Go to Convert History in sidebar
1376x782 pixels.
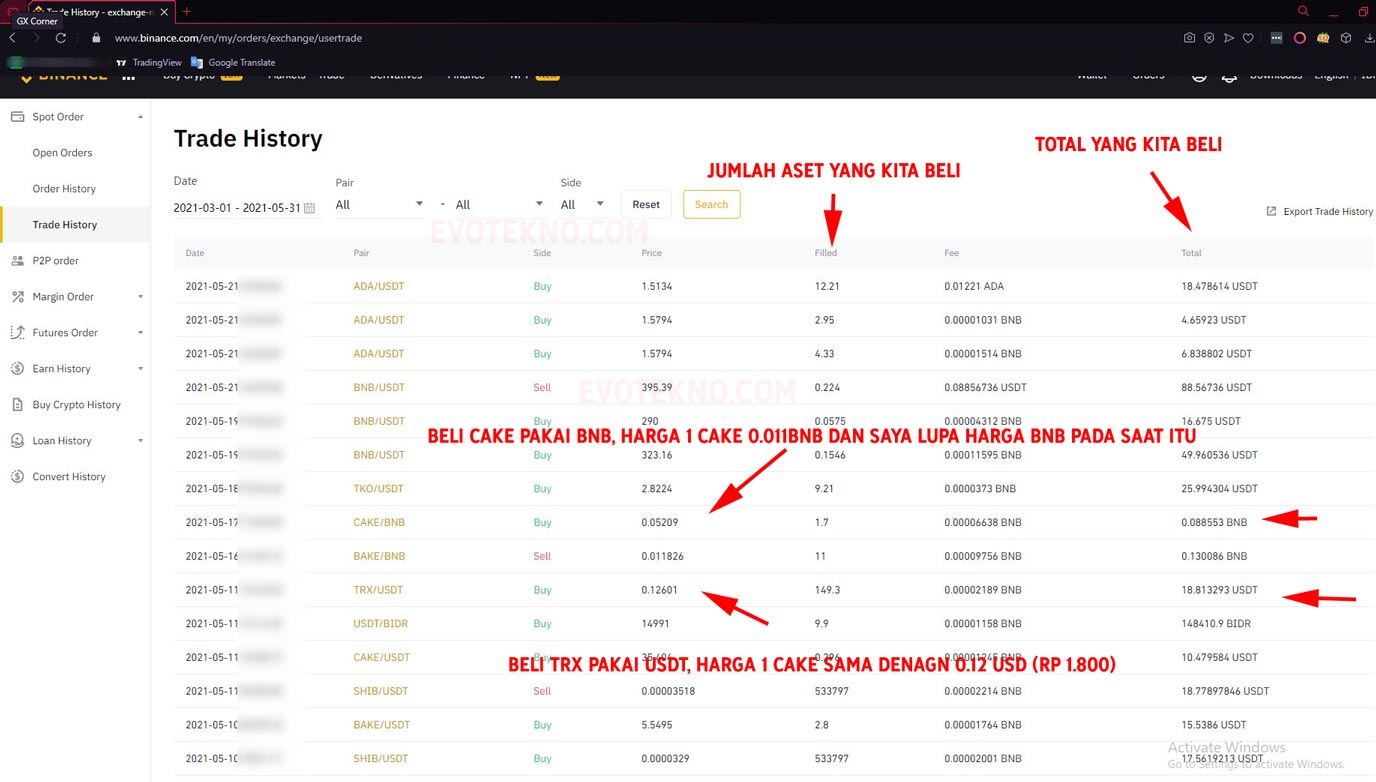pos(68,477)
